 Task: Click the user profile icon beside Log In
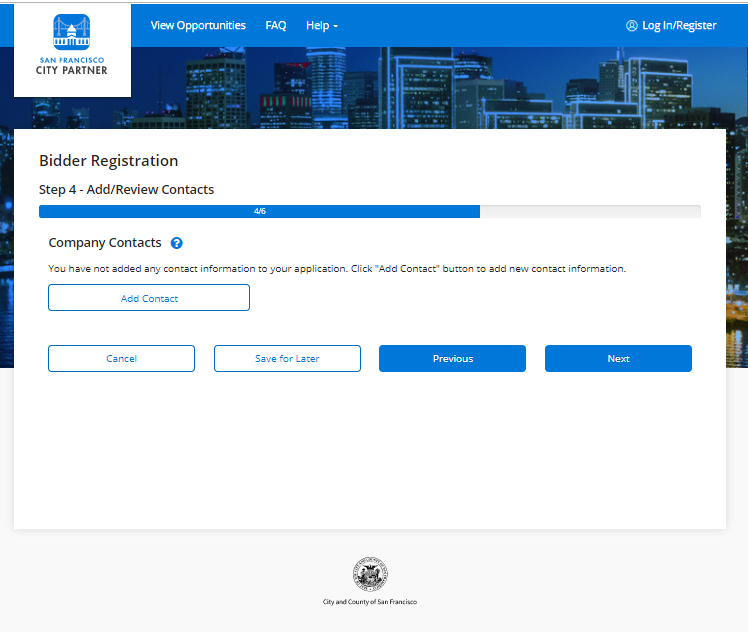coord(631,26)
